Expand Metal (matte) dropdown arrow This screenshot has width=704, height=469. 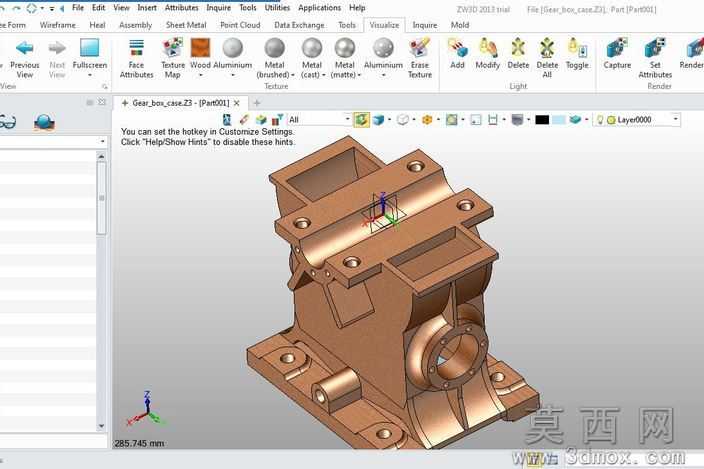coord(359,75)
